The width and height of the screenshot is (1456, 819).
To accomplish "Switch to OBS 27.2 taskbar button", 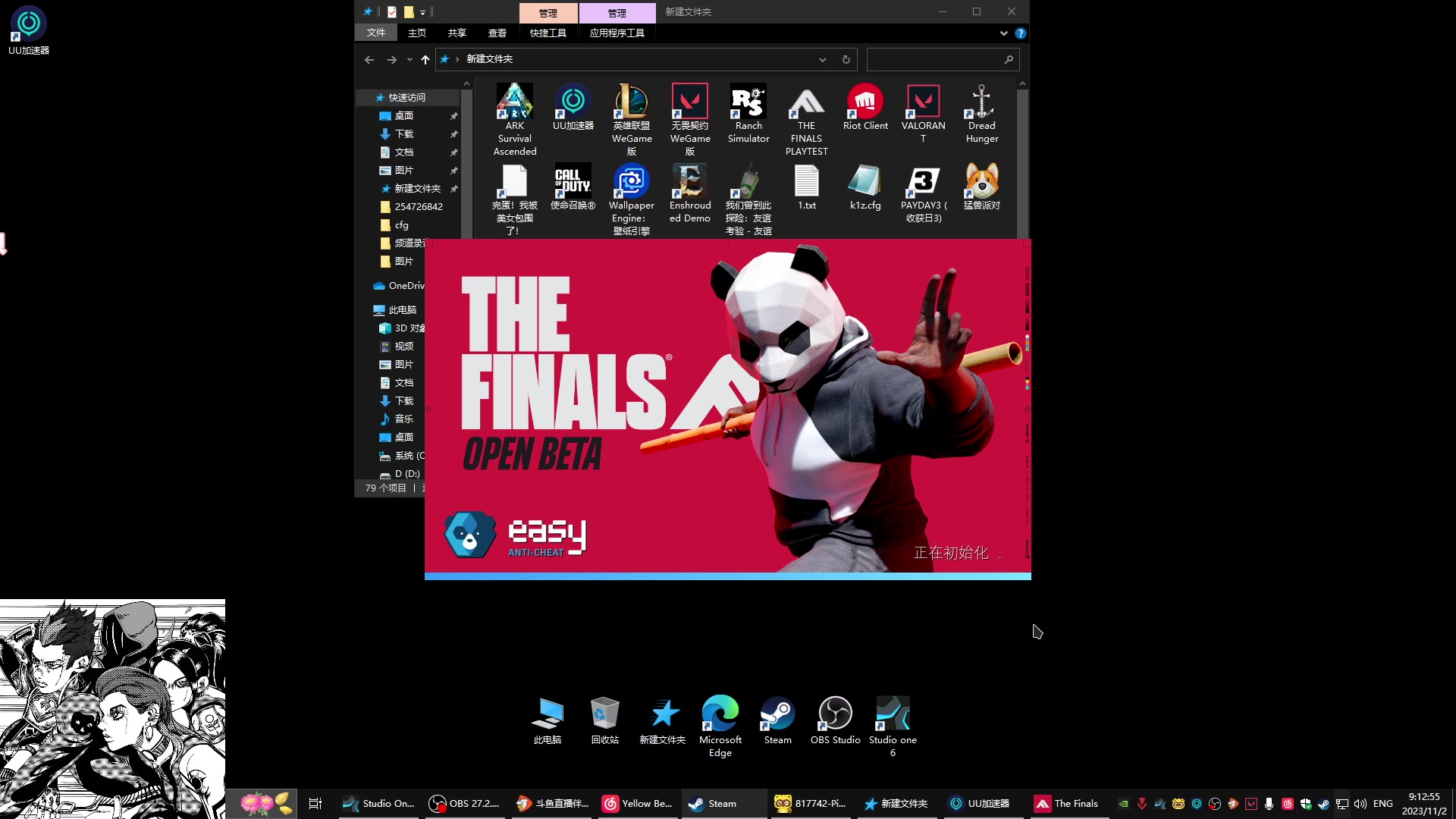I will 465,803.
